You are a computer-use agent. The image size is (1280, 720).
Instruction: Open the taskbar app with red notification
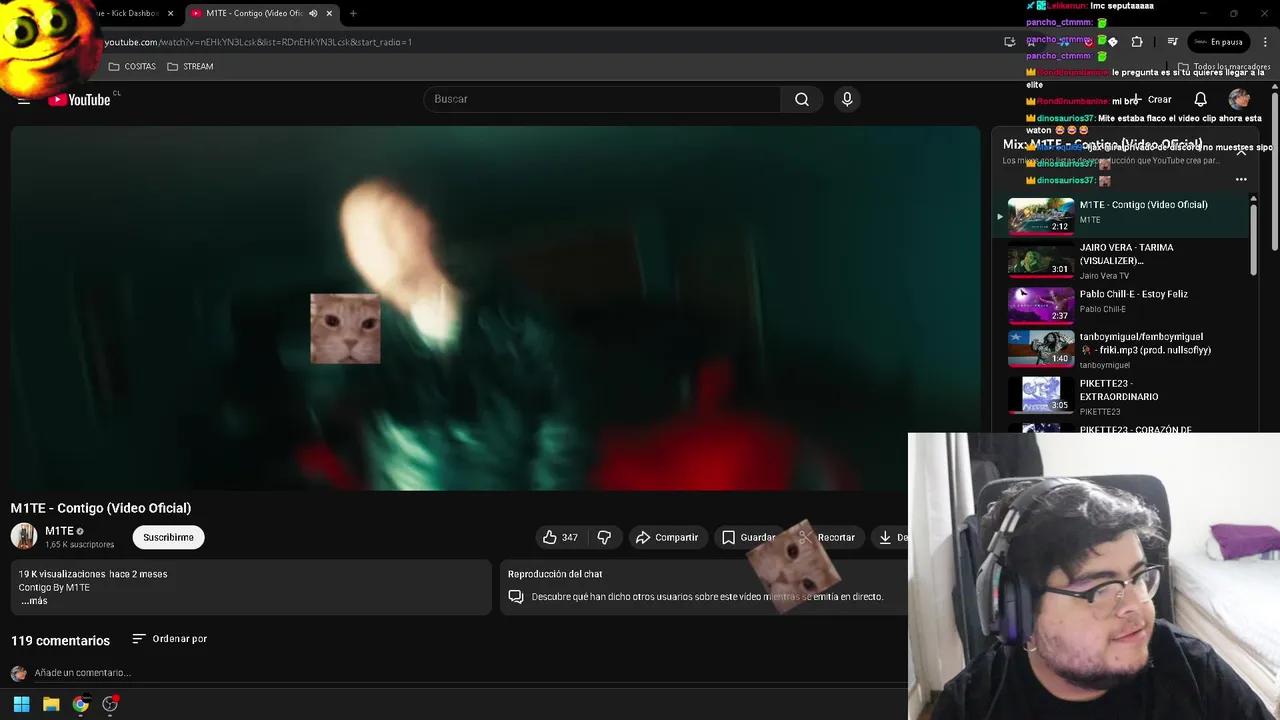coord(110,704)
